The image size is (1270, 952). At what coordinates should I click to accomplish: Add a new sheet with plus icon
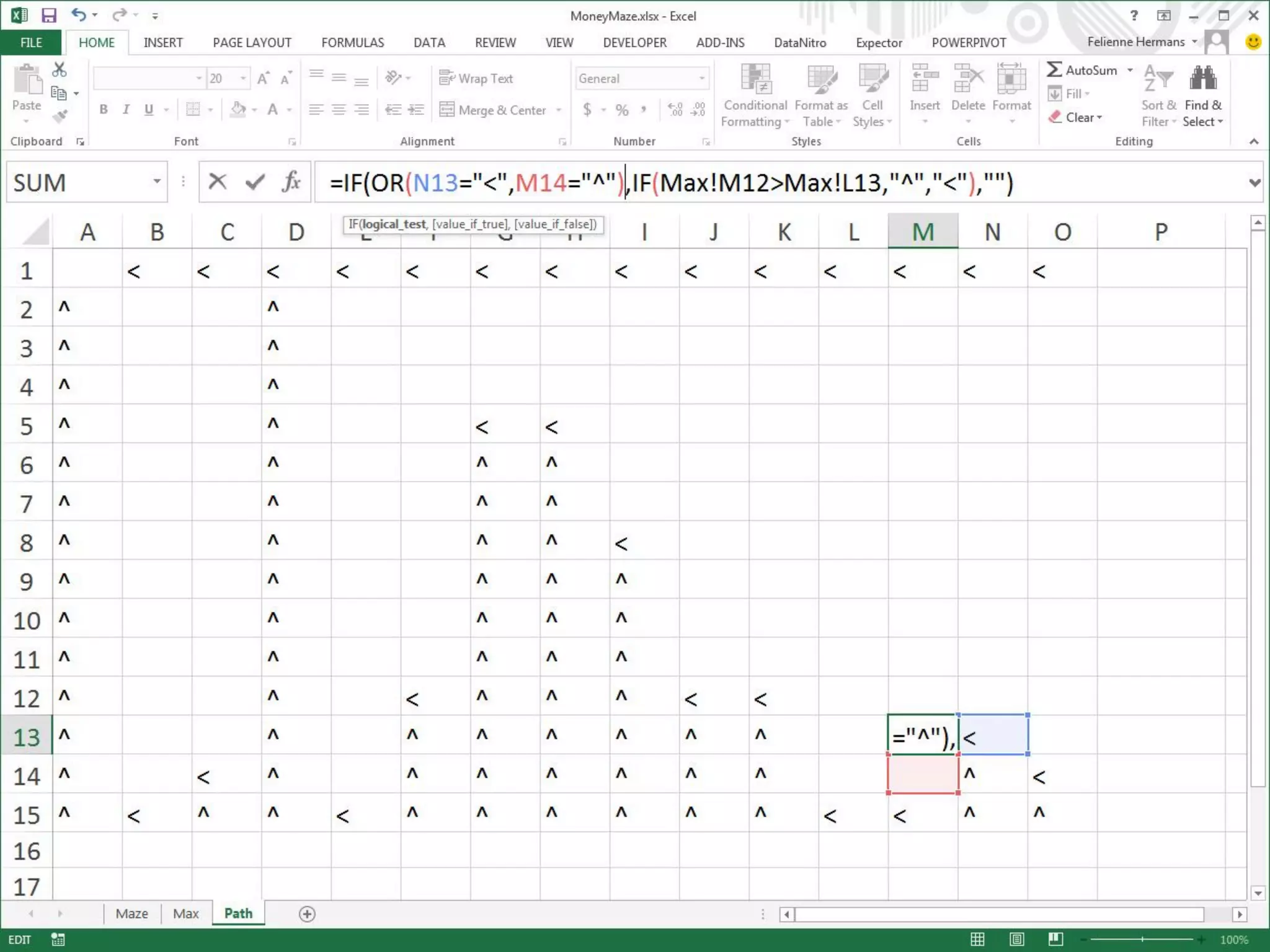[x=307, y=914]
